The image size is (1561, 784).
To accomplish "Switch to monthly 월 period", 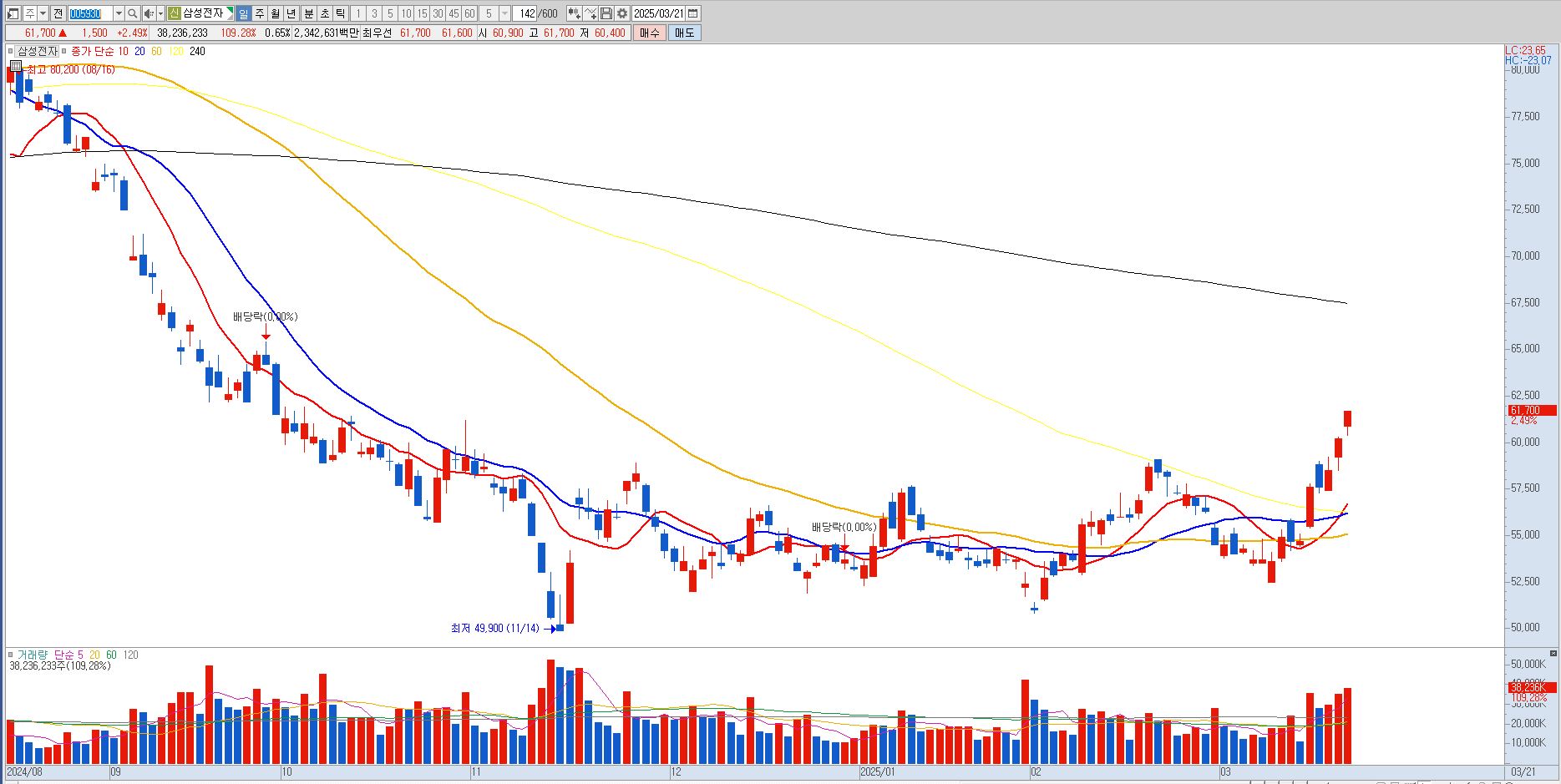I will tap(276, 13).
